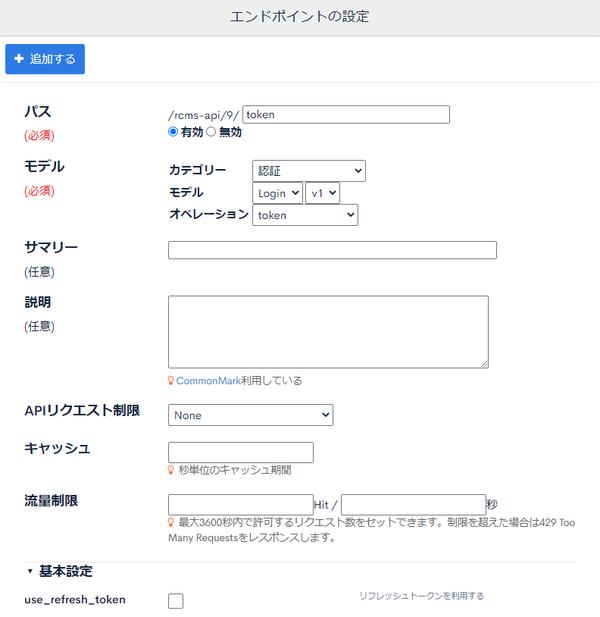This screenshot has height=617, width=600.
Task: Click the plus icon on 追加する button
Action: [x=18, y=59]
